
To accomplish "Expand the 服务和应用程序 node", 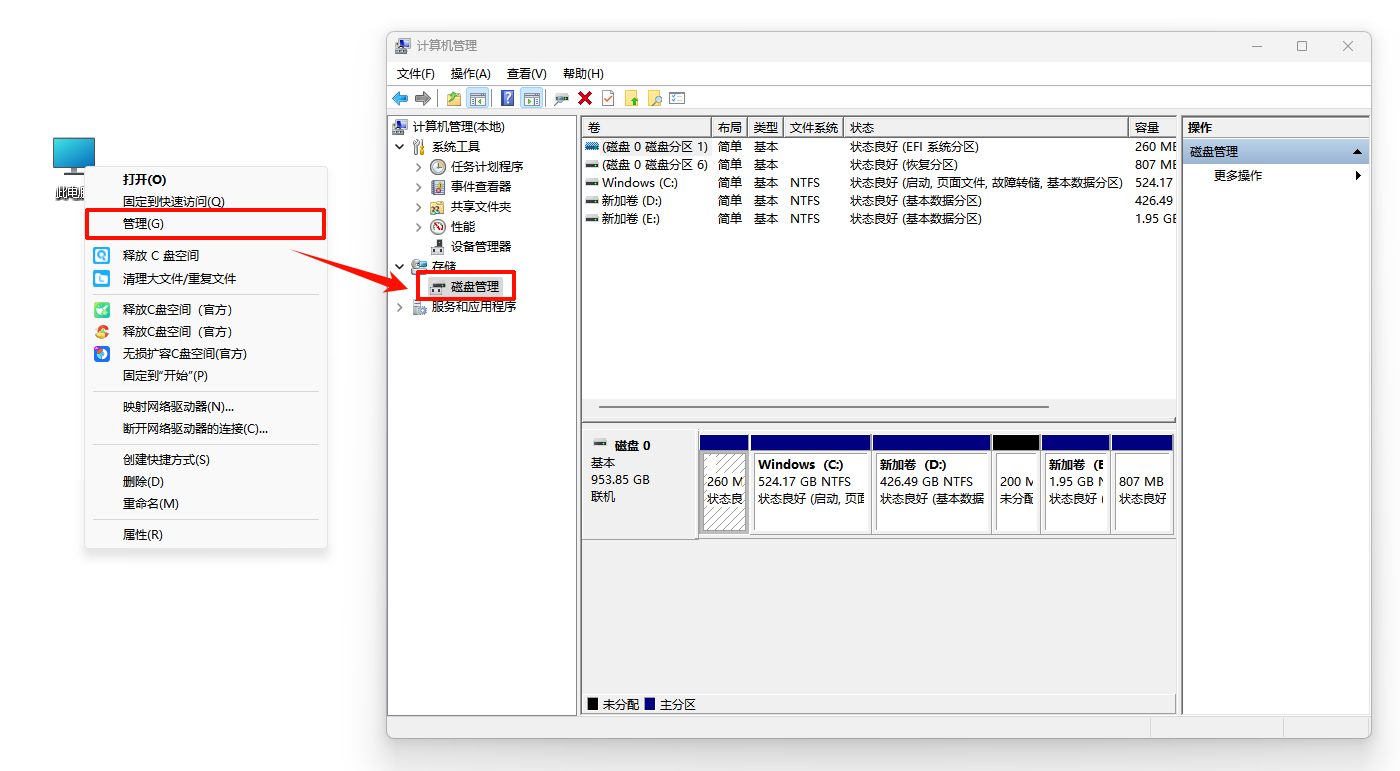I will 400,307.
